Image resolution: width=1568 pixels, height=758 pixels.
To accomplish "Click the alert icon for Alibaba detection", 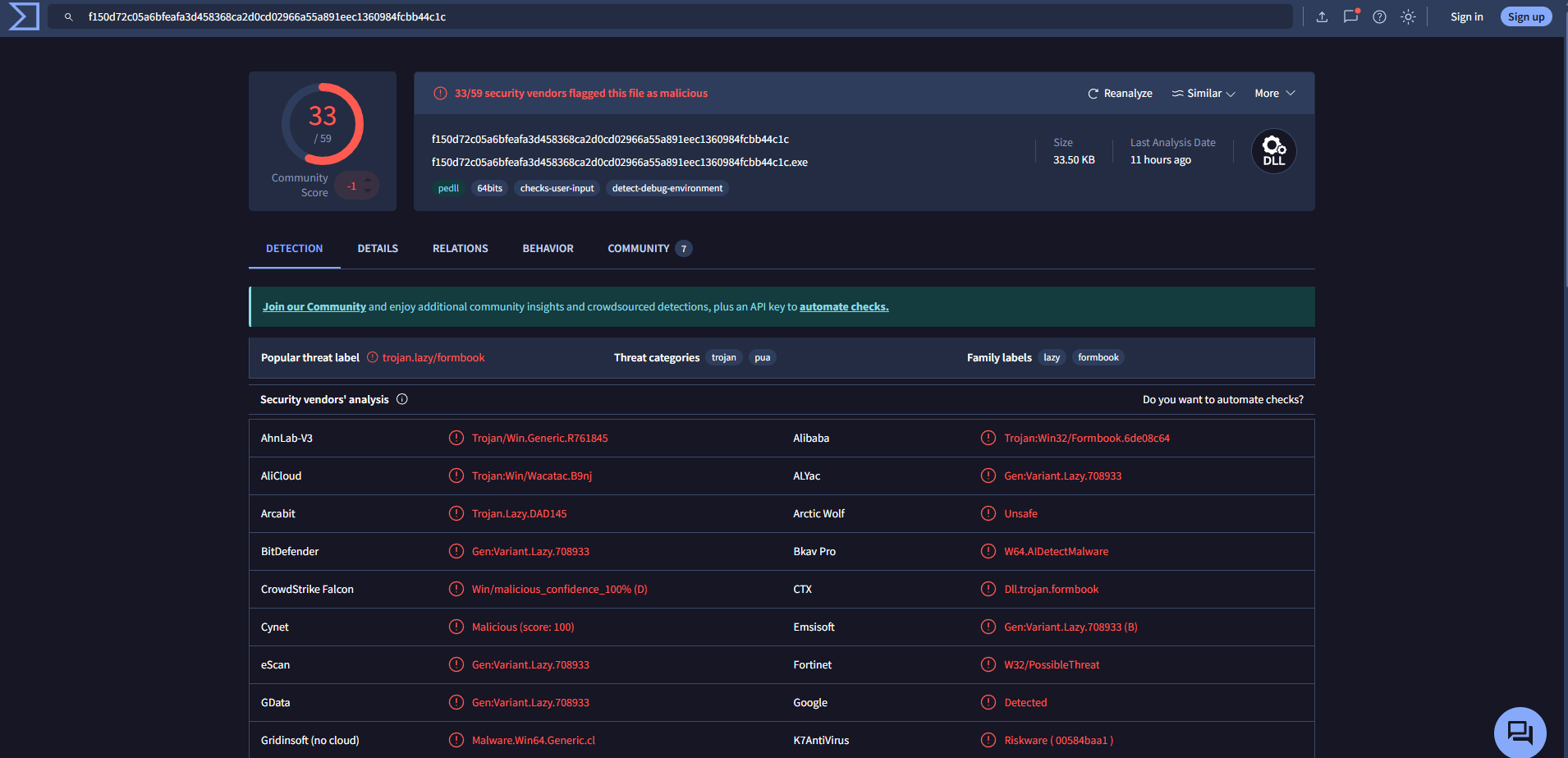I will click(988, 438).
